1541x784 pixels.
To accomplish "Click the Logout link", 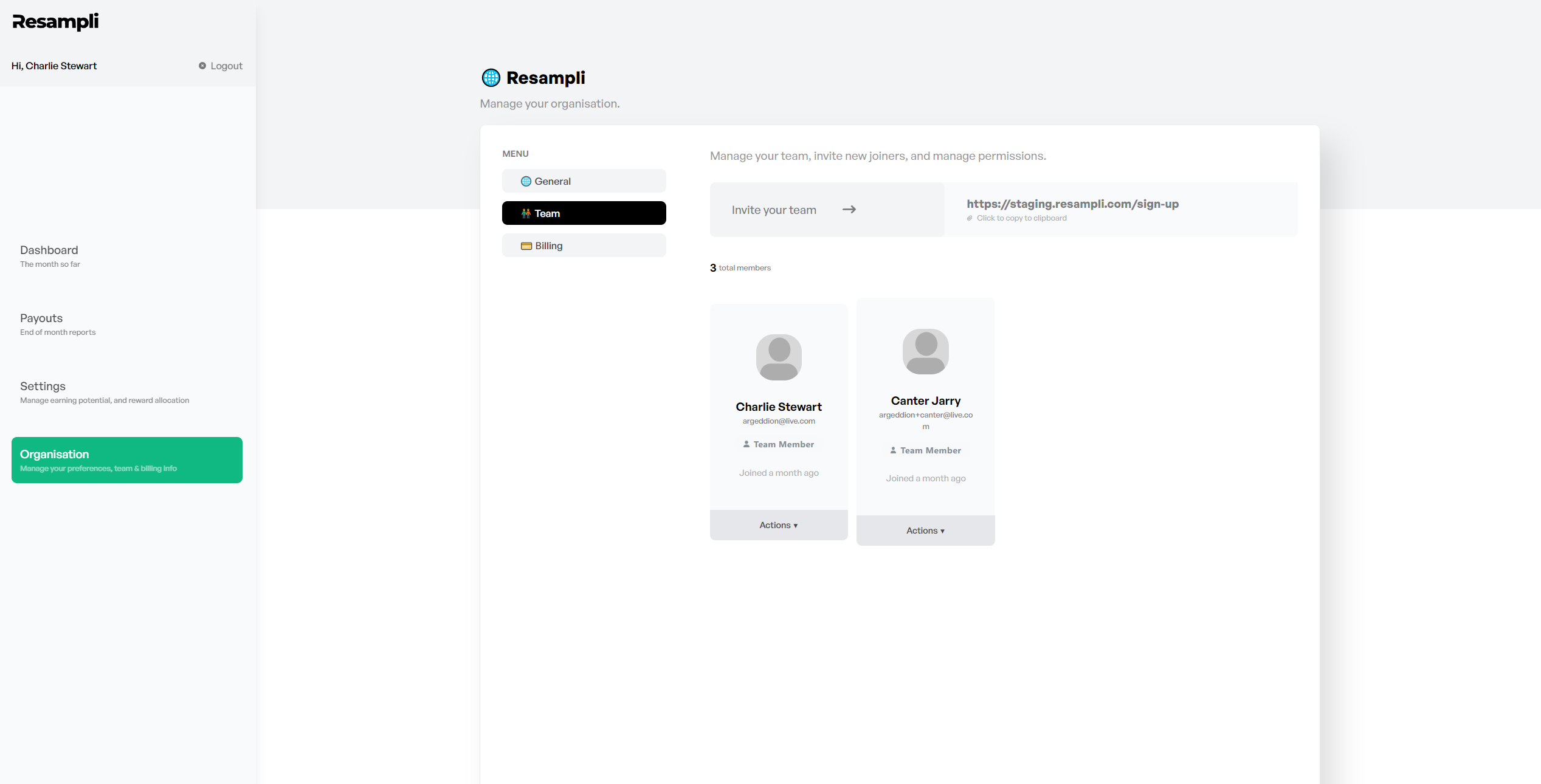I will [221, 66].
